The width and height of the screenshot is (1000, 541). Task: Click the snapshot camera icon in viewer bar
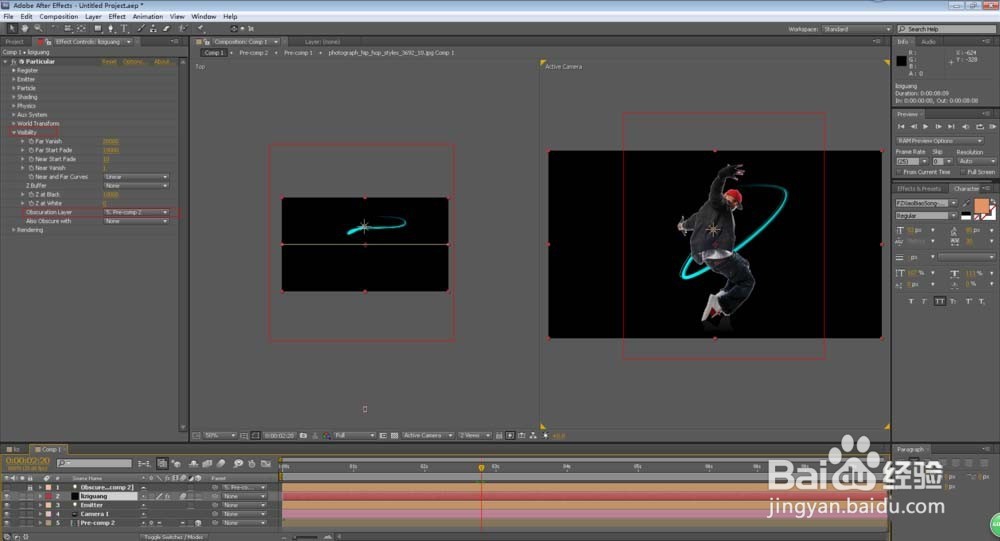pyautogui.click(x=304, y=436)
